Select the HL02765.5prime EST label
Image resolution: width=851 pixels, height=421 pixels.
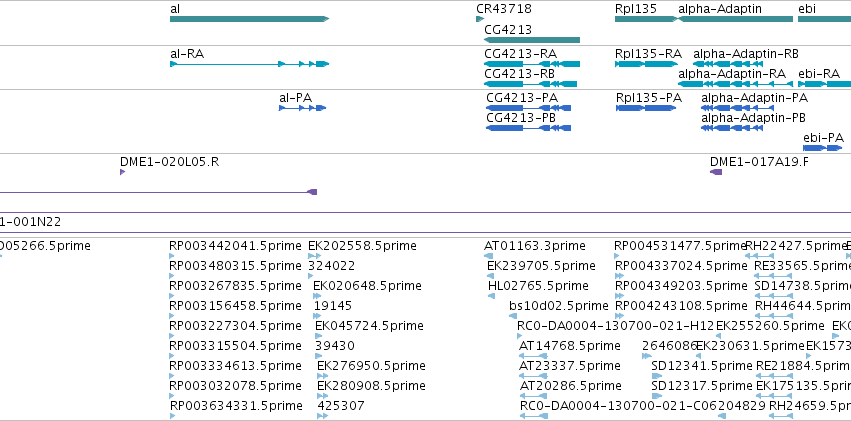(x=538, y=286)
